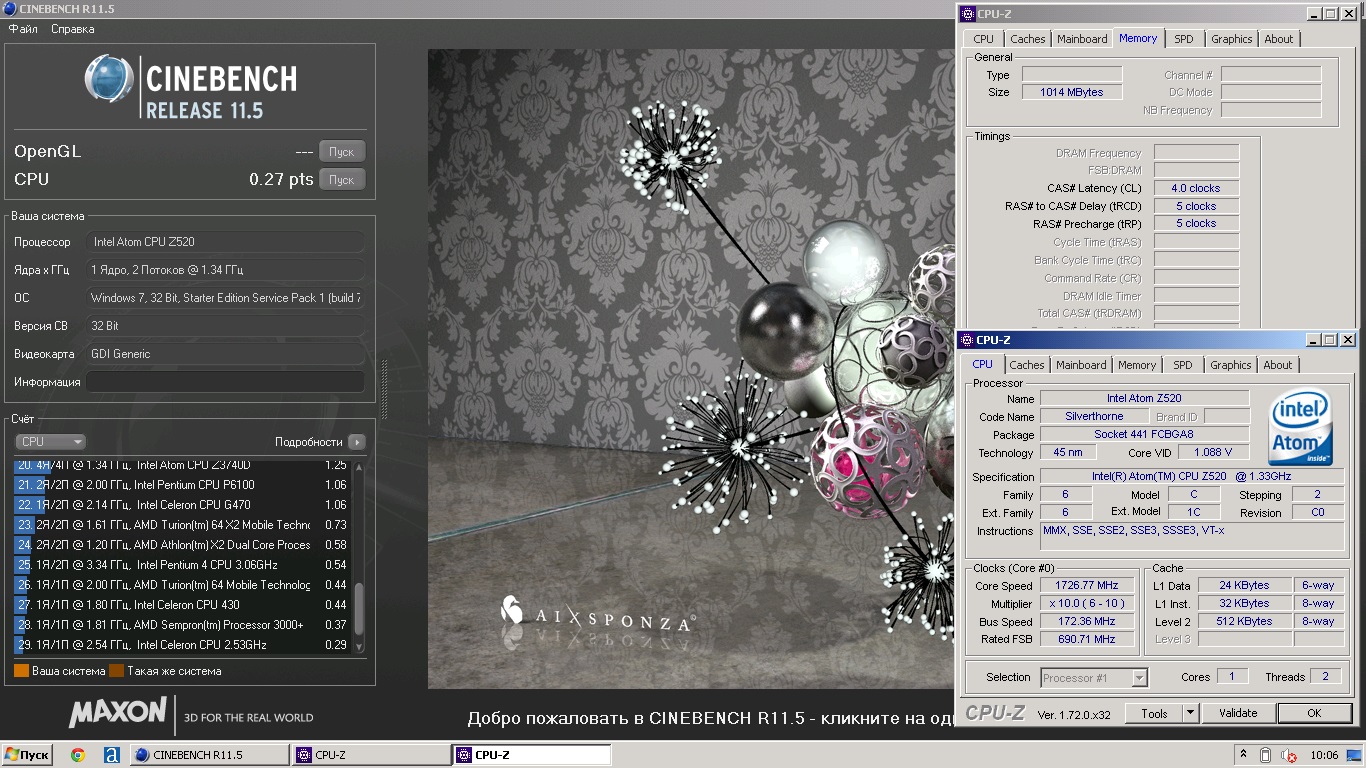Select the AMD Sempron Processor 3000+ row
The image size is (1366, 768).
[x=183, y=625]
